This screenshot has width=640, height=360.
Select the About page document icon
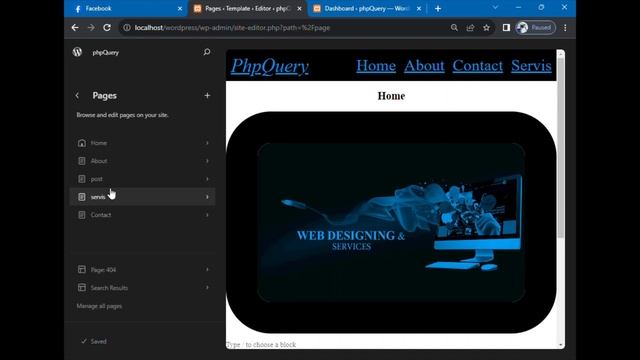point(82,161)
